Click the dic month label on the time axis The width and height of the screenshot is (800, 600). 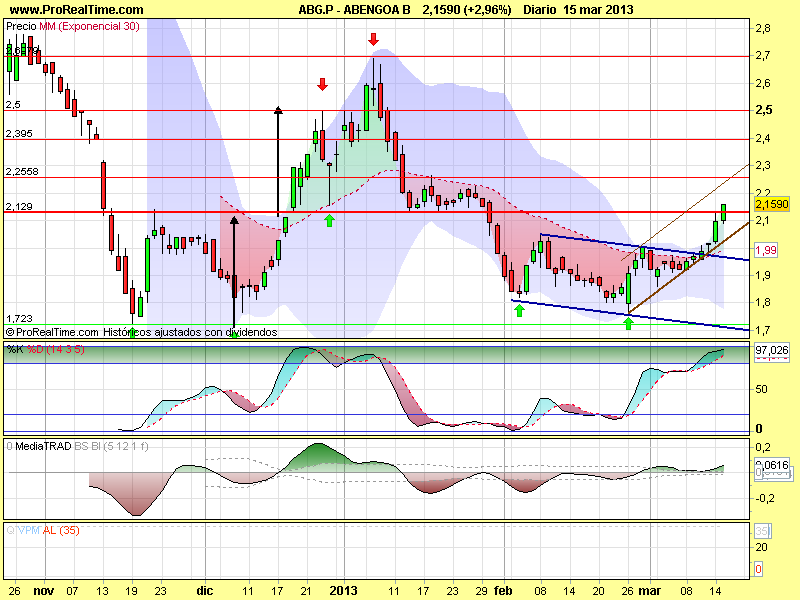(x=205, y=591)
